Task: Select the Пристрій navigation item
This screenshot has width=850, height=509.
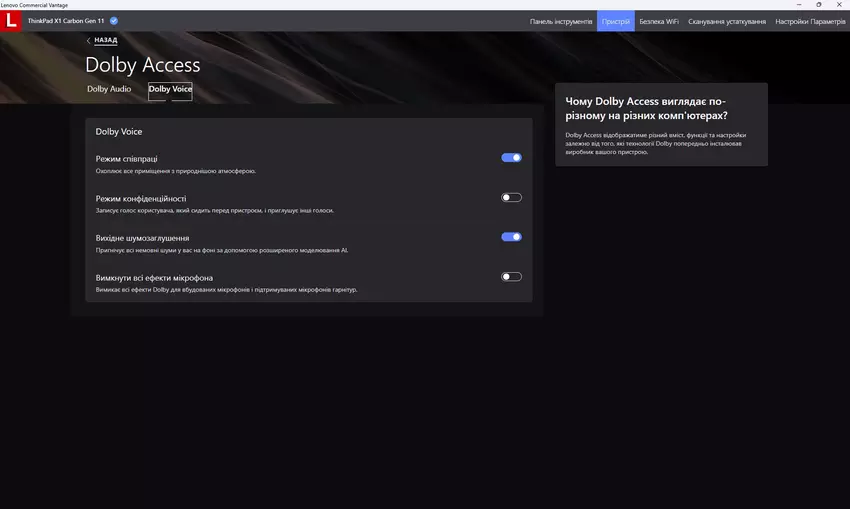Action: pos(616,21)
